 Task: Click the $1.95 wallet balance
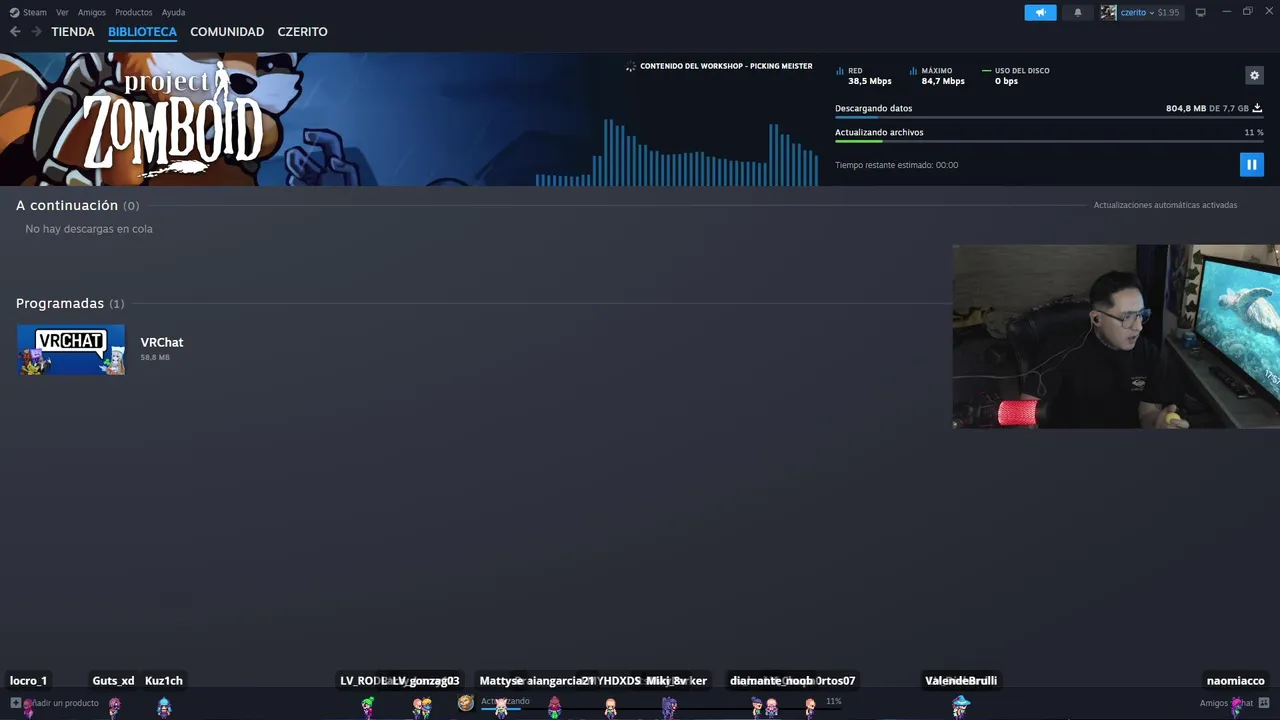point(1168,12)
